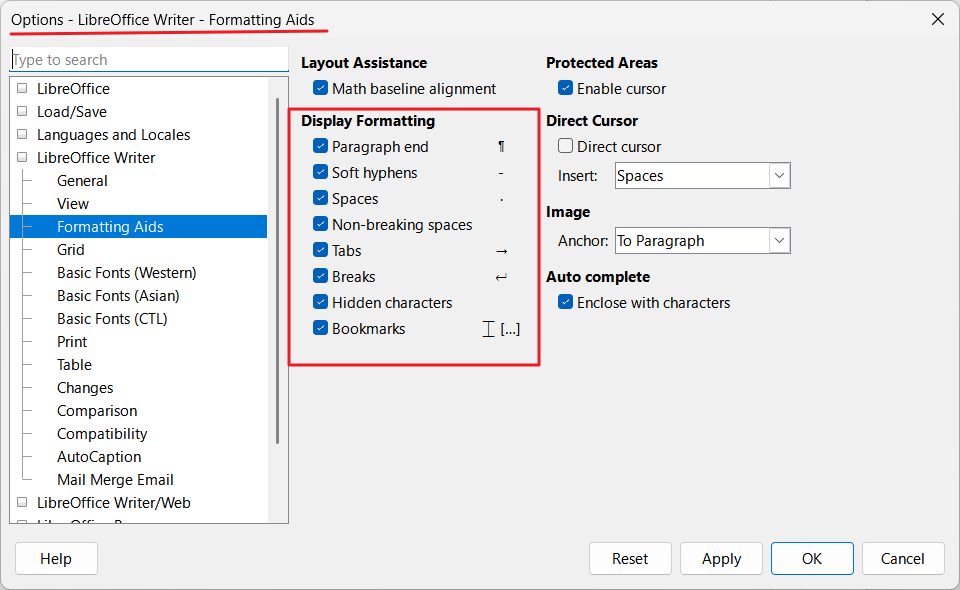This screenshot has width=960, height=590.
Task: Collapse the LibreOffice Writer node
Action: pos(22,157)
